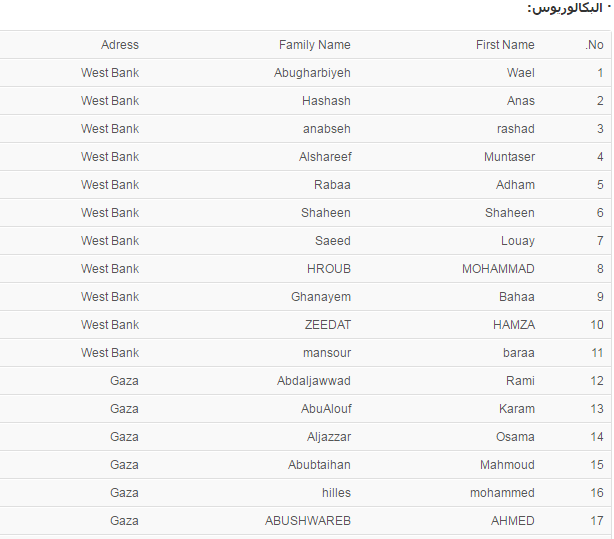The height and width of the screenshot is (539, 614).
Task: Select the Hashash family name cell
Action: tap(326, 101)
